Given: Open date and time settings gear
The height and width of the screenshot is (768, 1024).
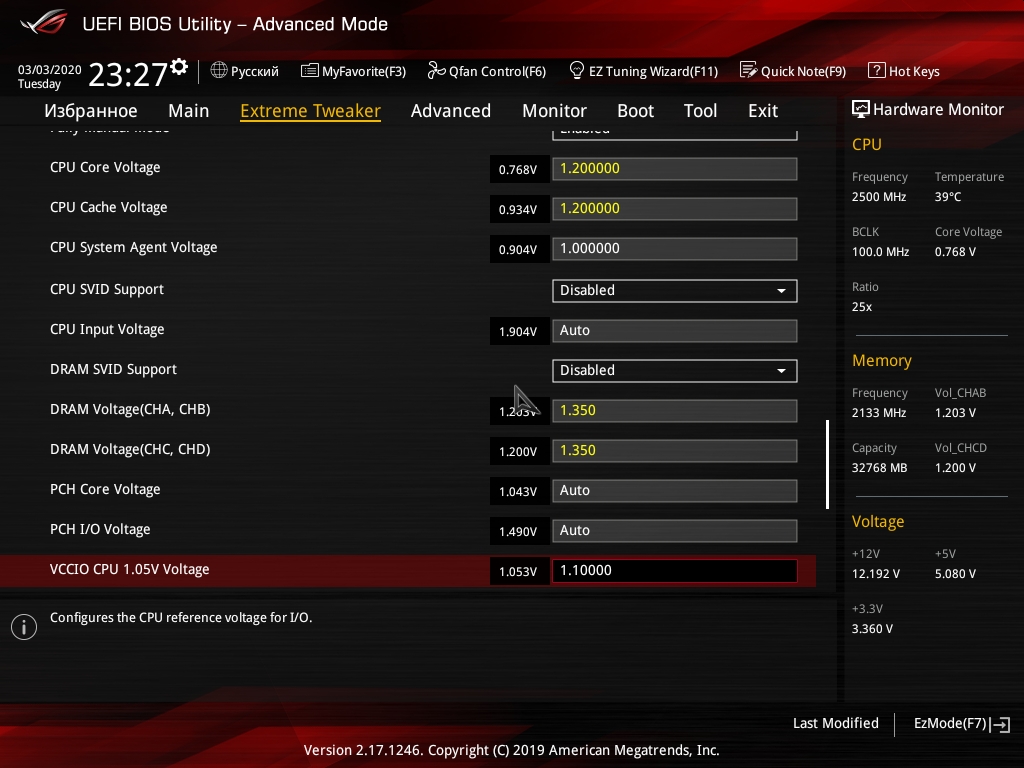Looking at the screenshot, I should [x=179, y=66].
